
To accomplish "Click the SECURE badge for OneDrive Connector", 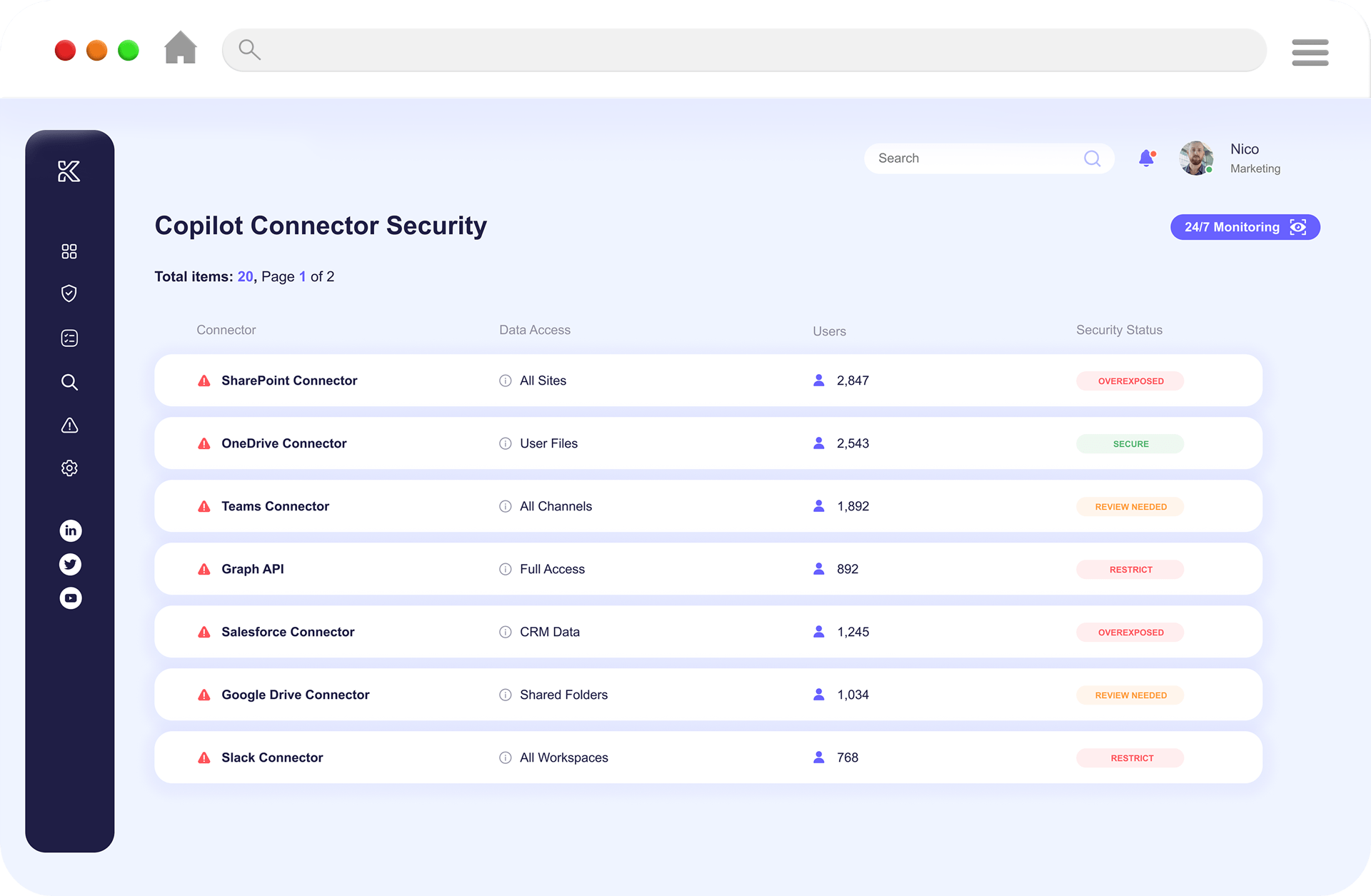I will click(1130, 443).
